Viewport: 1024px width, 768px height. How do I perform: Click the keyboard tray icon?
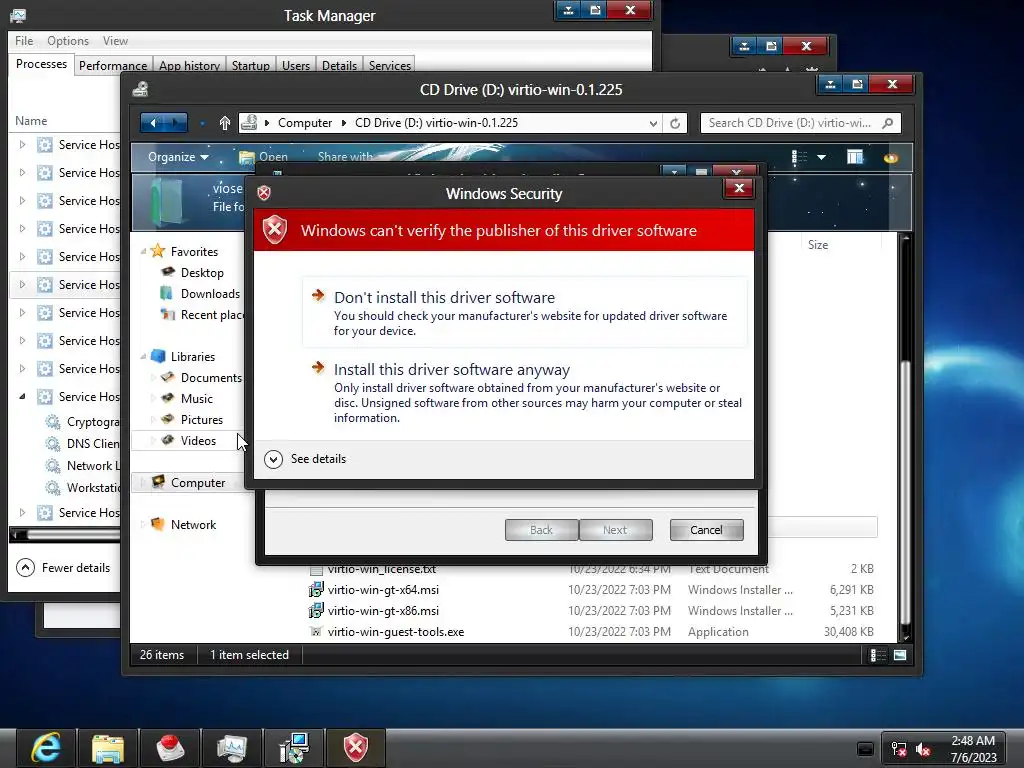tap(865, 749)
